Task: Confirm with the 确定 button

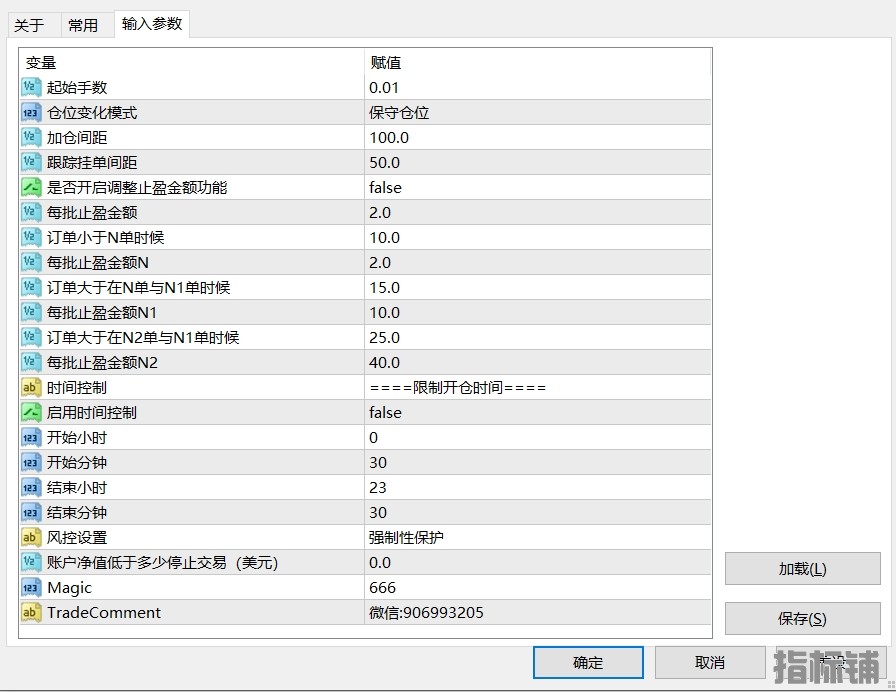Action: [x=588, y=662]
